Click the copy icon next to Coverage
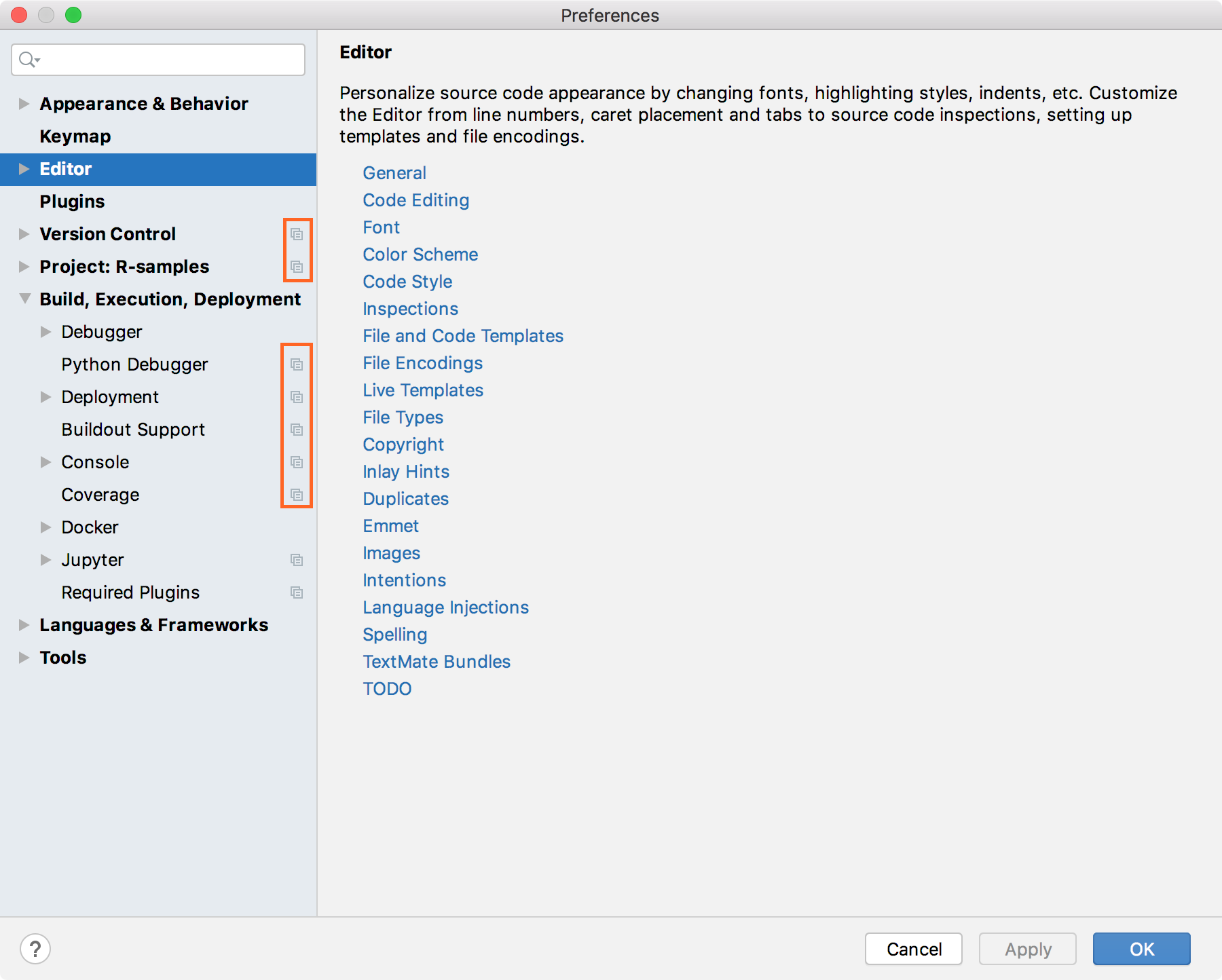 point(297,494)
